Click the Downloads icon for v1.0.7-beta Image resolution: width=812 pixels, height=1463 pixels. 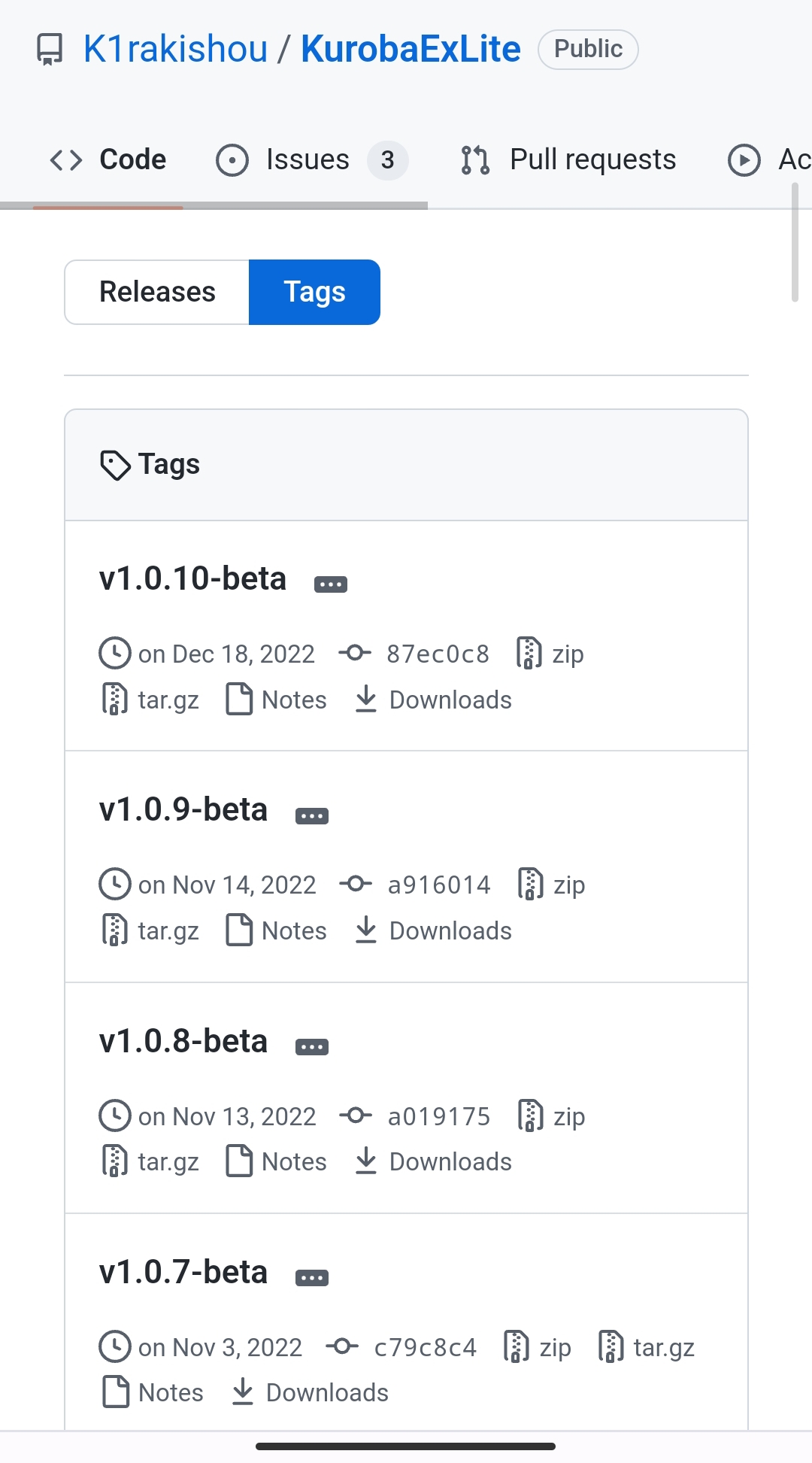point(243,1392)
